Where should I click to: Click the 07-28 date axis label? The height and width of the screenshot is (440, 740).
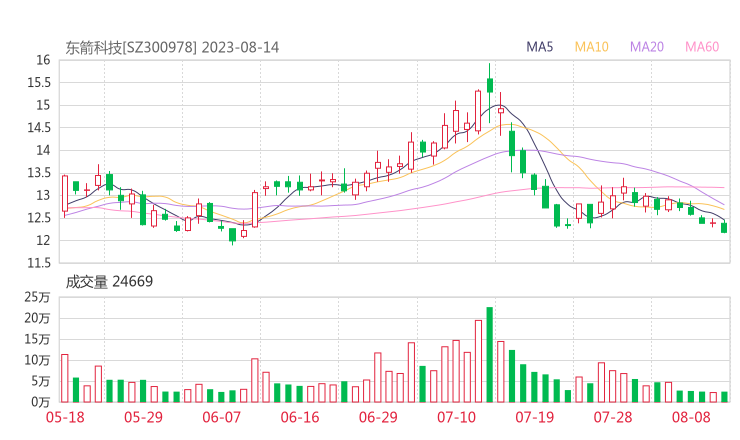tap(613, 417)
